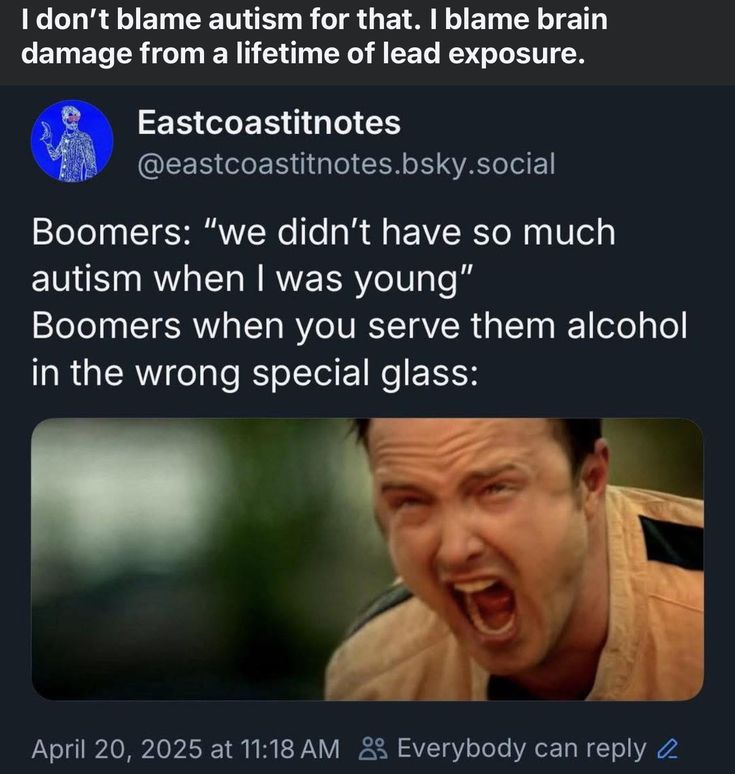
Task: Open the Eastcoastitnotes profile avatar
Action: pos(73,140)
